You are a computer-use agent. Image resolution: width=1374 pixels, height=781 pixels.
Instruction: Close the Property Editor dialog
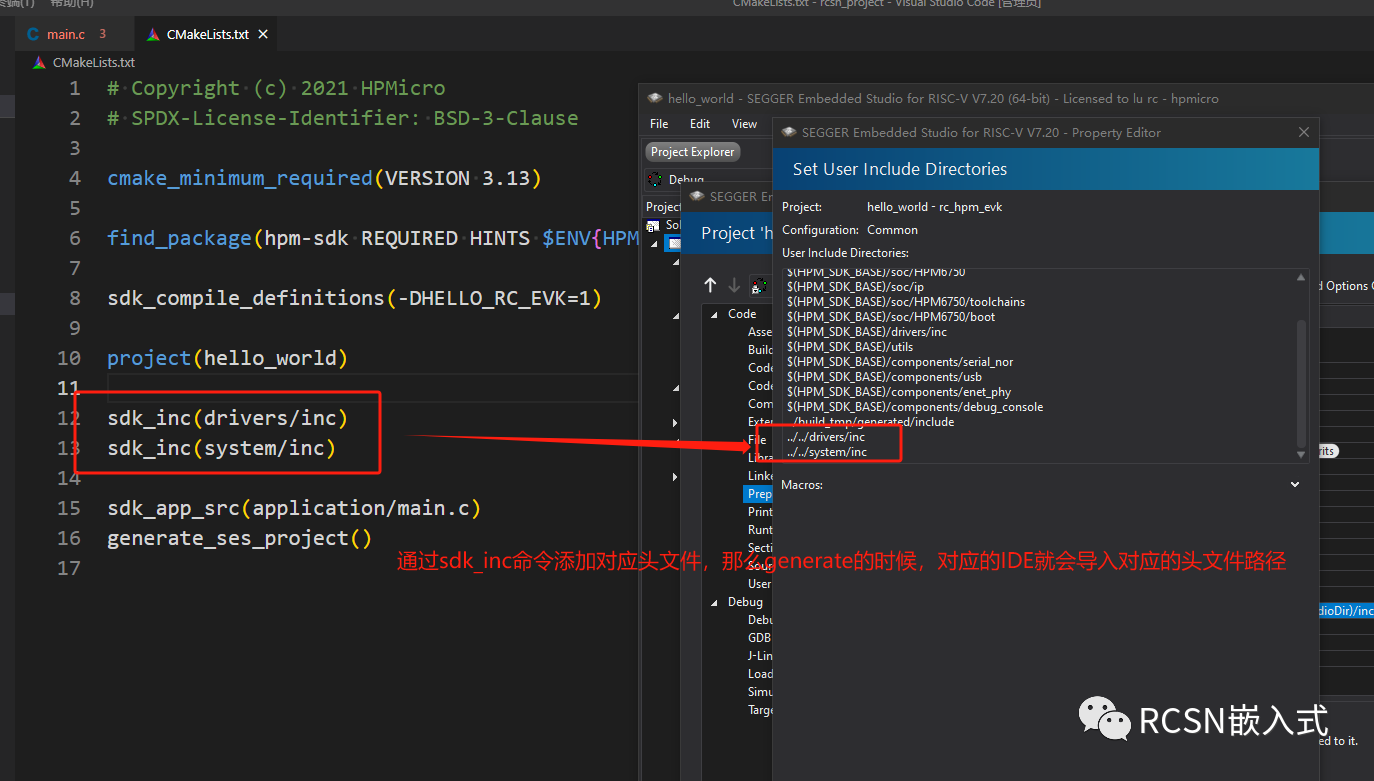(1303, 132)
